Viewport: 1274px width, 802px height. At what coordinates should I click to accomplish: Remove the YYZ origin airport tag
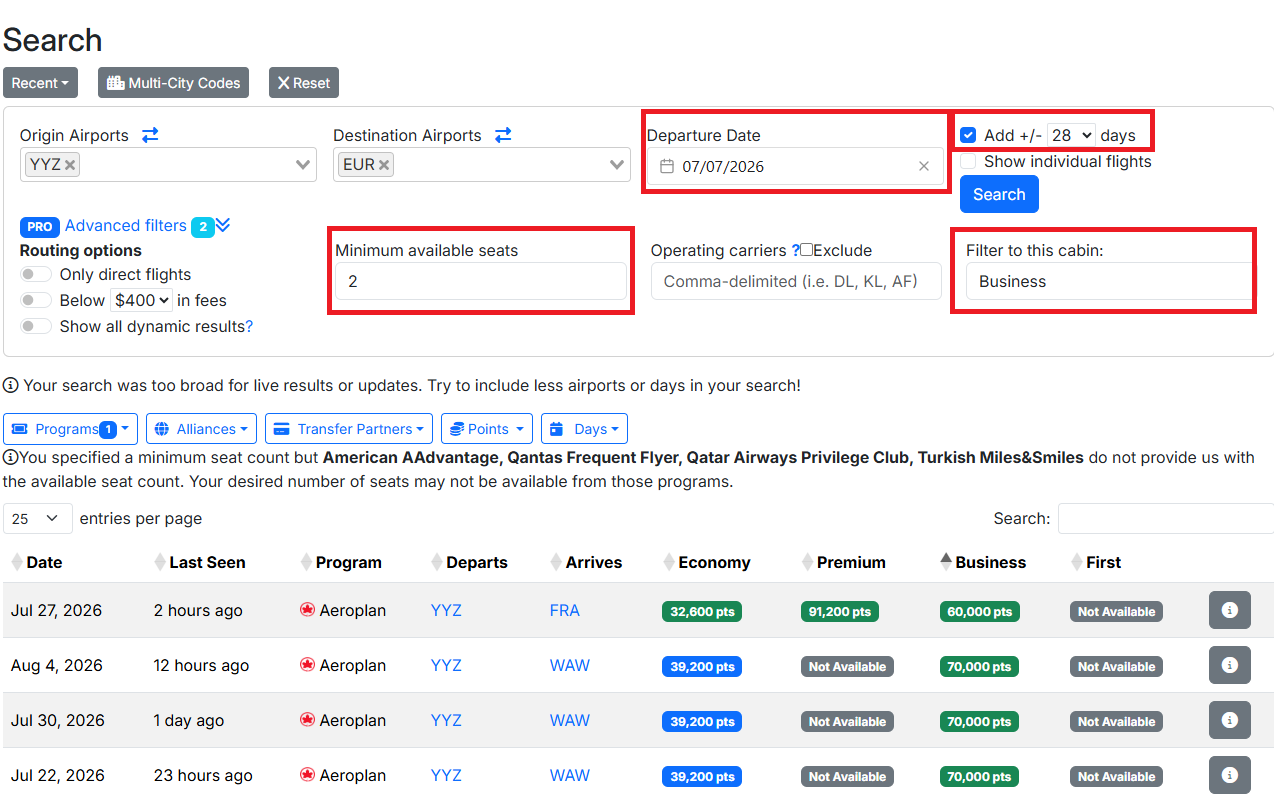pyautogui.click(x=70, y=165)
